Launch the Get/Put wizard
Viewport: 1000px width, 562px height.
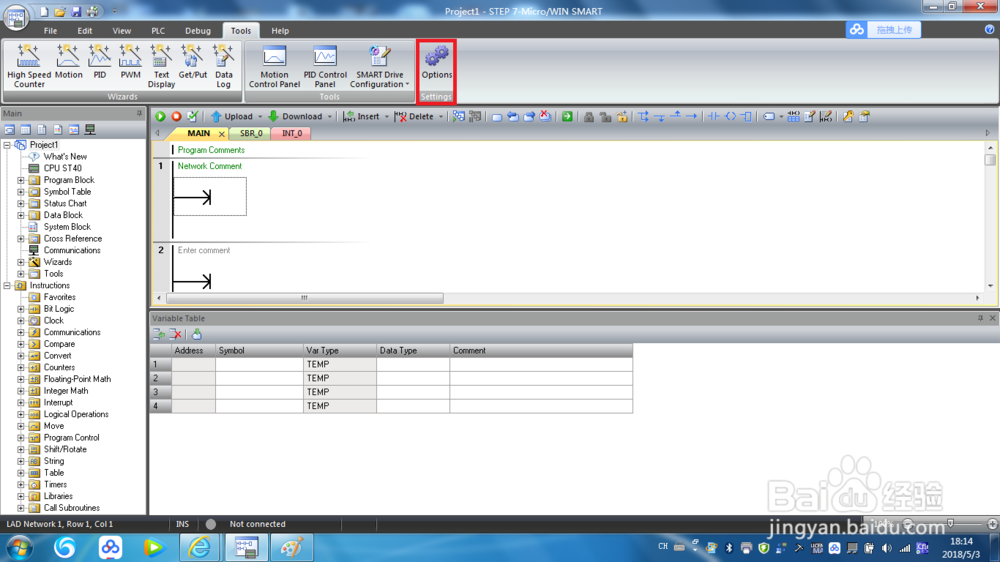pyautogui.click(x=192, y=62)
